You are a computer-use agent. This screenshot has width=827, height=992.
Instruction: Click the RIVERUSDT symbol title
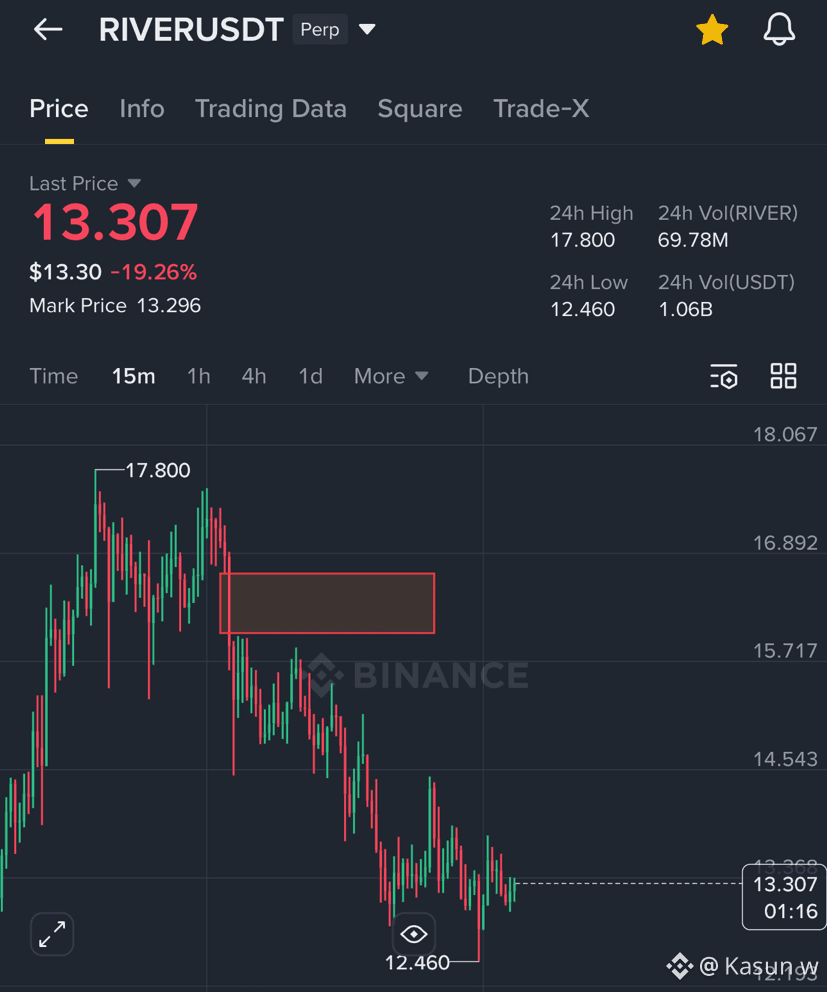pos(191,30)
